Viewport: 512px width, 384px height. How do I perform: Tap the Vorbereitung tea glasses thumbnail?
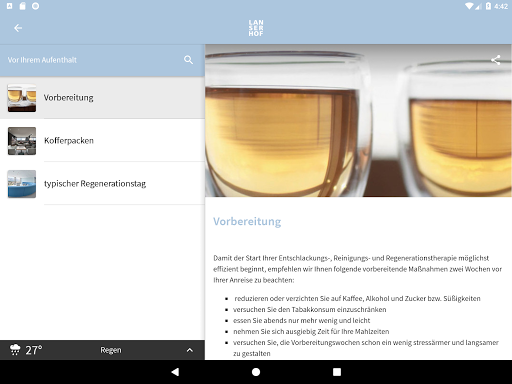point(22,98)
